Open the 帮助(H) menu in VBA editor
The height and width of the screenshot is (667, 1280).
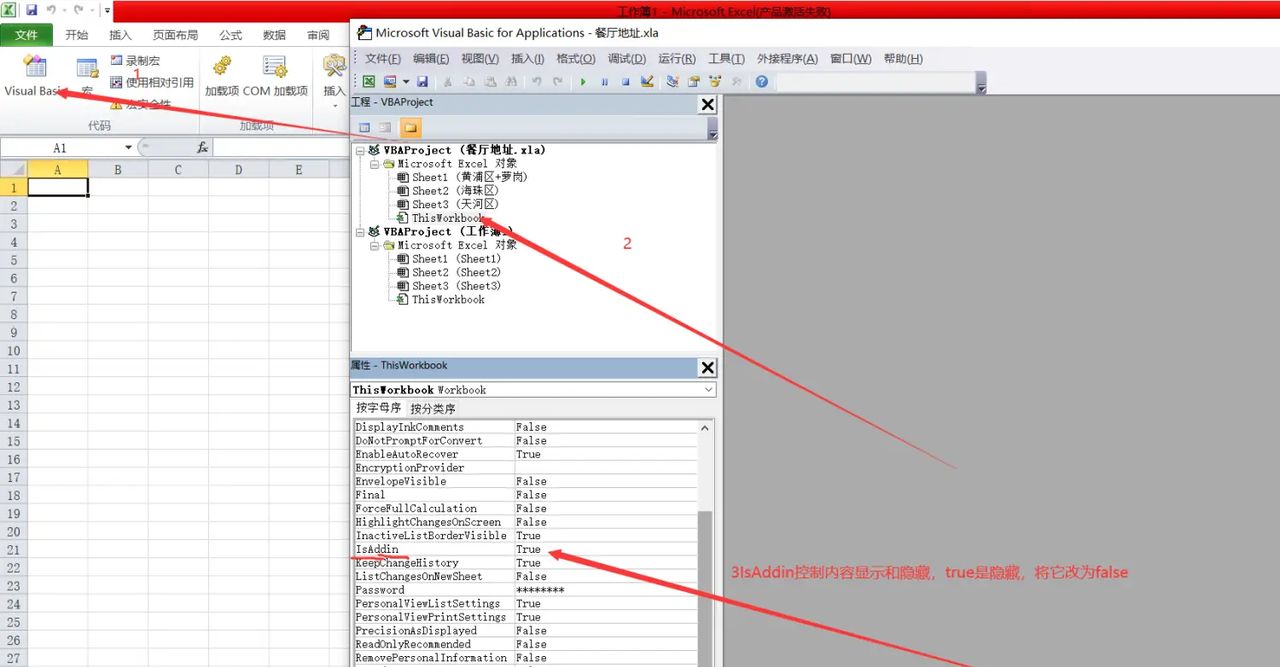[903, 59]
